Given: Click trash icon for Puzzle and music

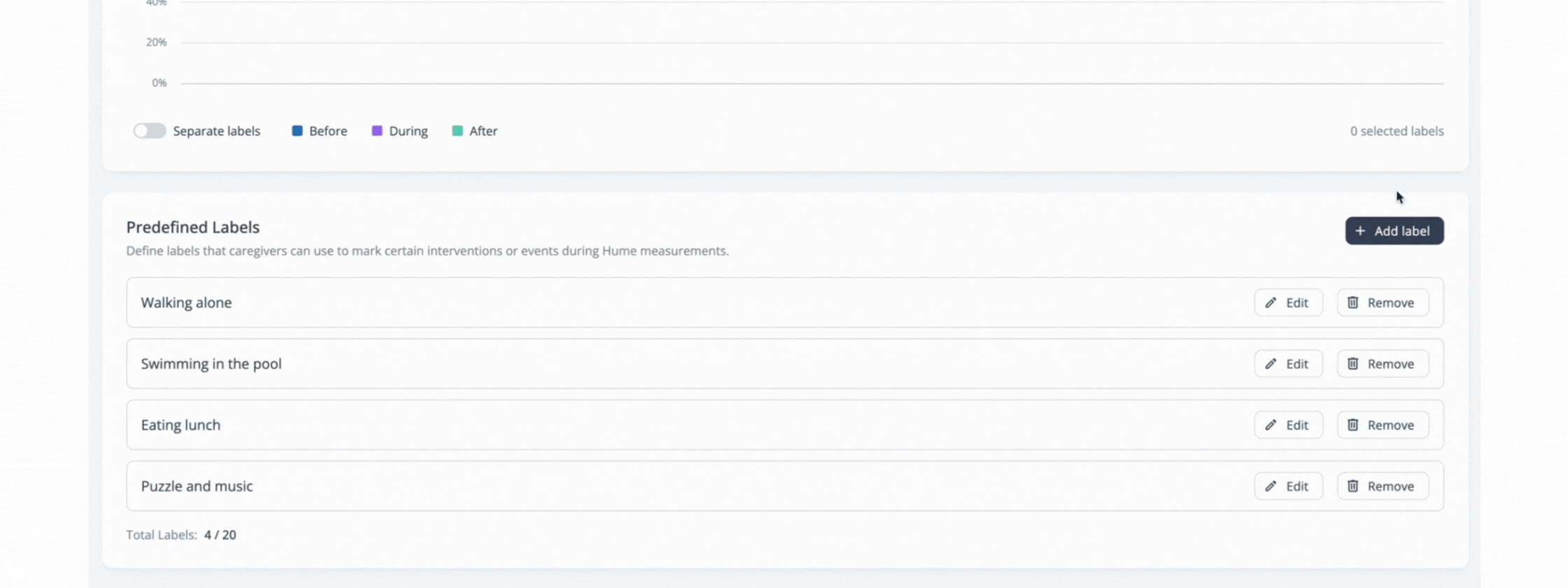Looking at the screenshot, I should click(1352, 486).
